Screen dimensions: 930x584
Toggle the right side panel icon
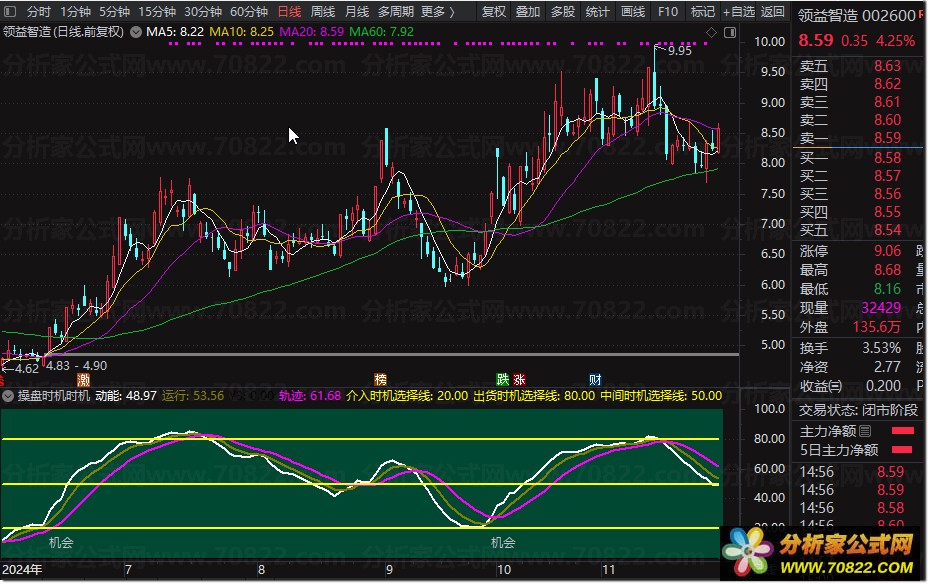(x=730, y=33)
